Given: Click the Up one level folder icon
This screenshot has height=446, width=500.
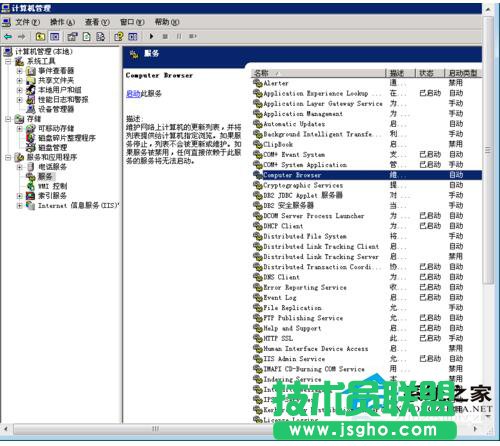Looking at the screenshot, I should [x=40, y=36].
